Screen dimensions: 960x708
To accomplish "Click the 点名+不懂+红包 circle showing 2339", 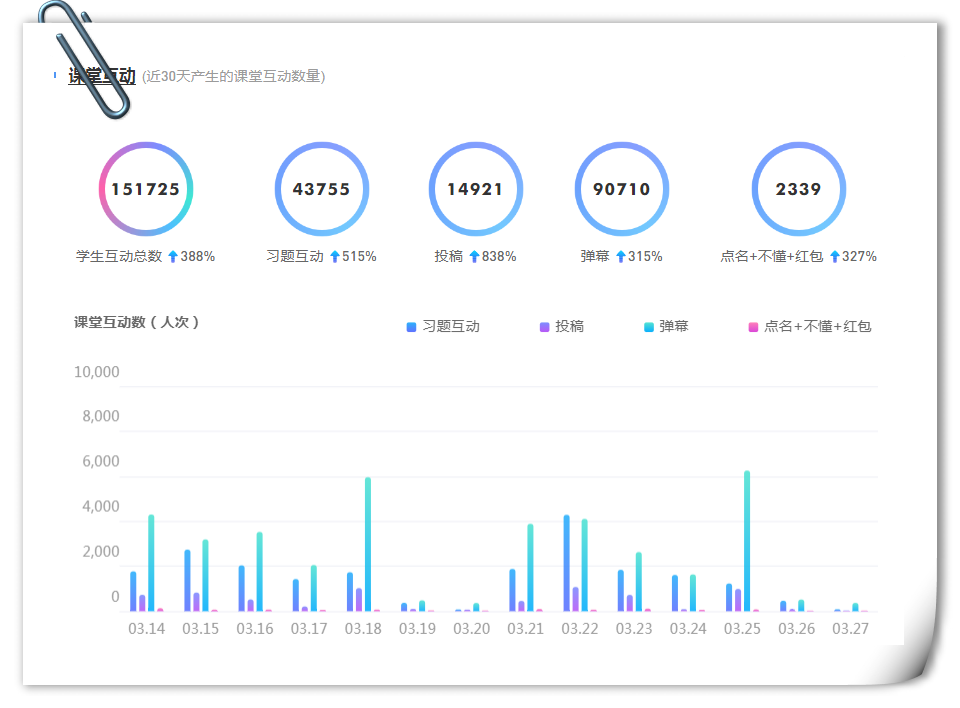I will coord(798,189).
